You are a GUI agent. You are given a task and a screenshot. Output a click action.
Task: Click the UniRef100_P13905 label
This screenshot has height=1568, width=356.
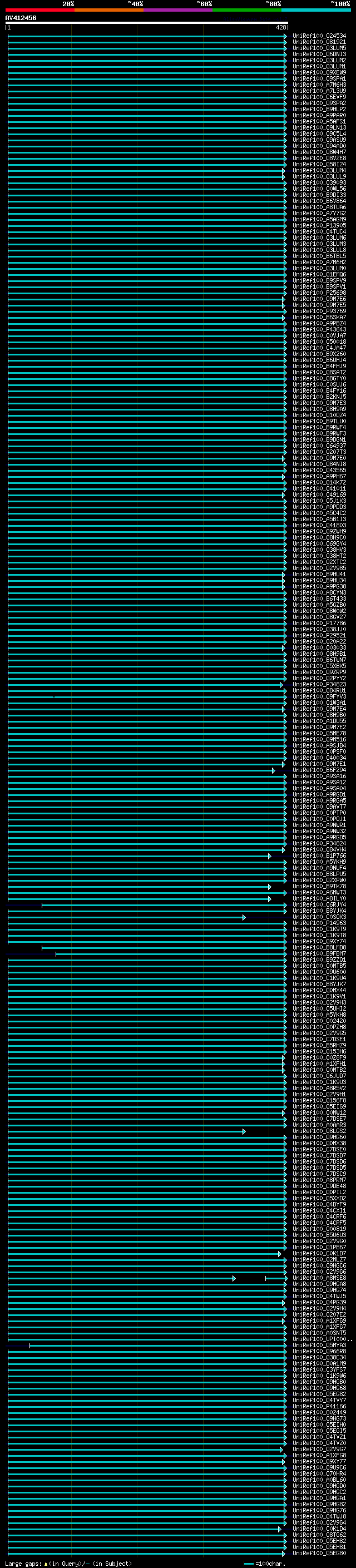pos(319,226)
